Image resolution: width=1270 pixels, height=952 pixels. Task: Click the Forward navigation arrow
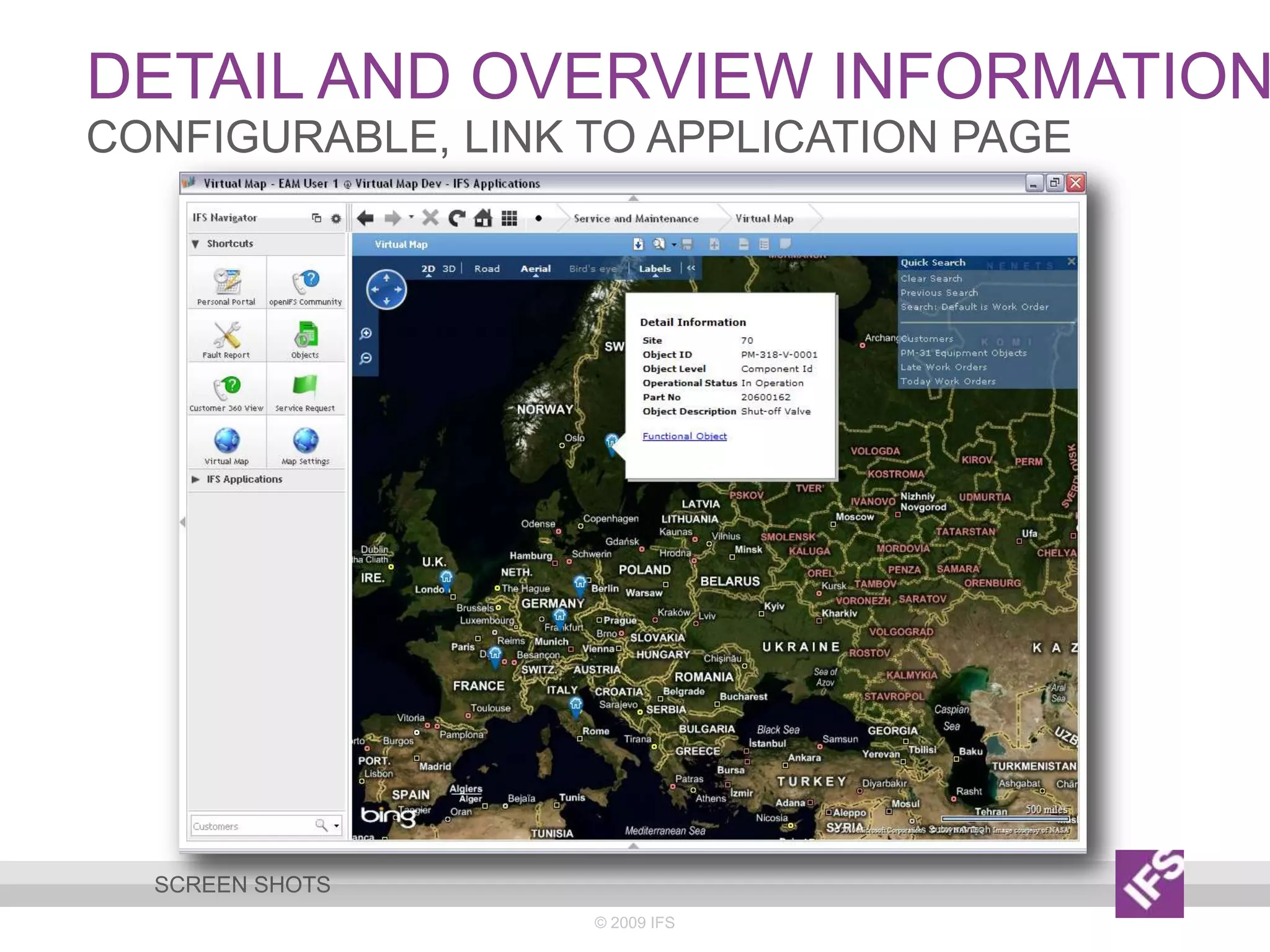[x=393, y=218]
